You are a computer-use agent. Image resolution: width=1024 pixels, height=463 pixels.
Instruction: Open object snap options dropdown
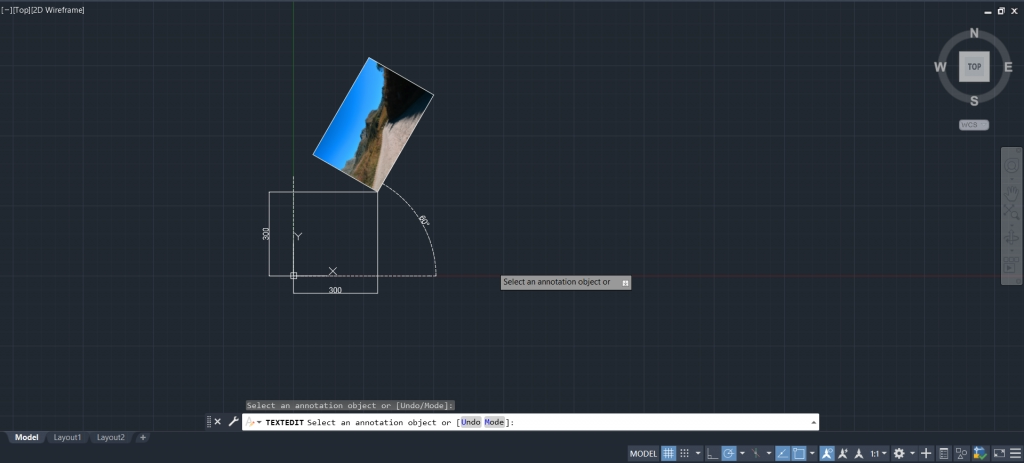click(812, 453)
